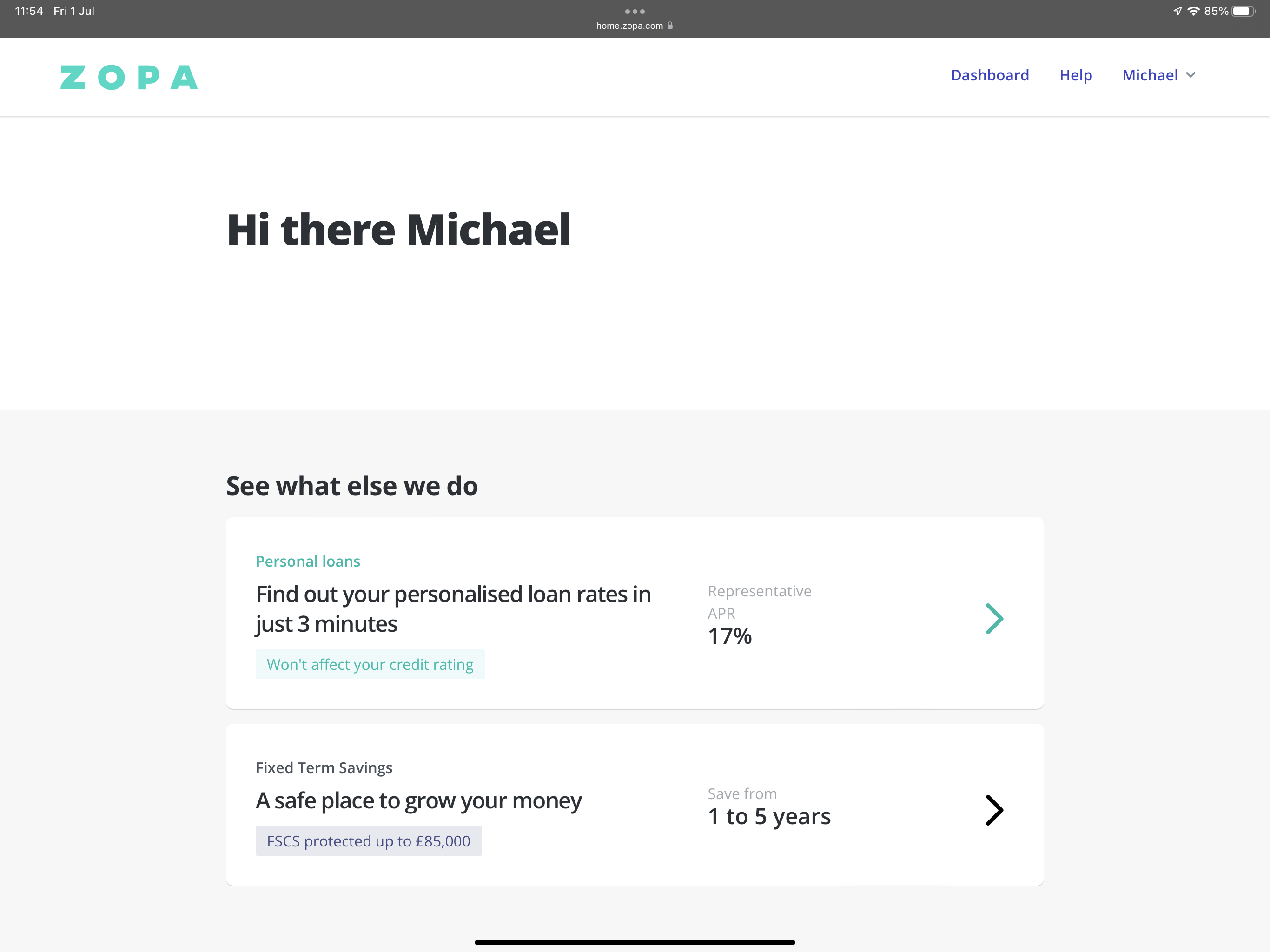Open the personalised loan rates headline

point(453,609)
